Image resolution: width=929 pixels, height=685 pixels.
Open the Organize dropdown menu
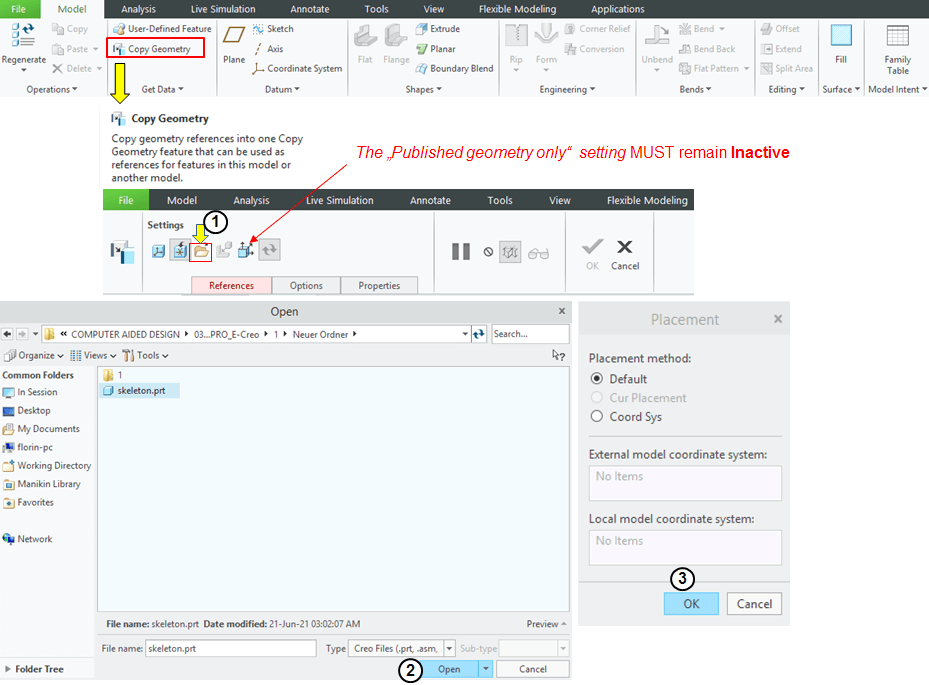(36, 355)
